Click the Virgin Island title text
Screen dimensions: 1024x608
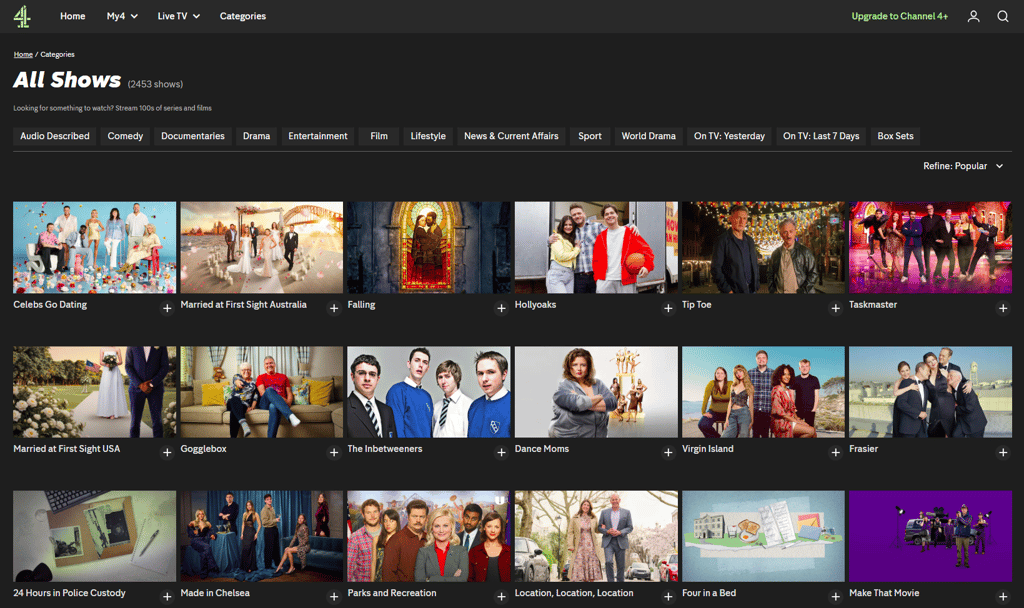[708, 449]
